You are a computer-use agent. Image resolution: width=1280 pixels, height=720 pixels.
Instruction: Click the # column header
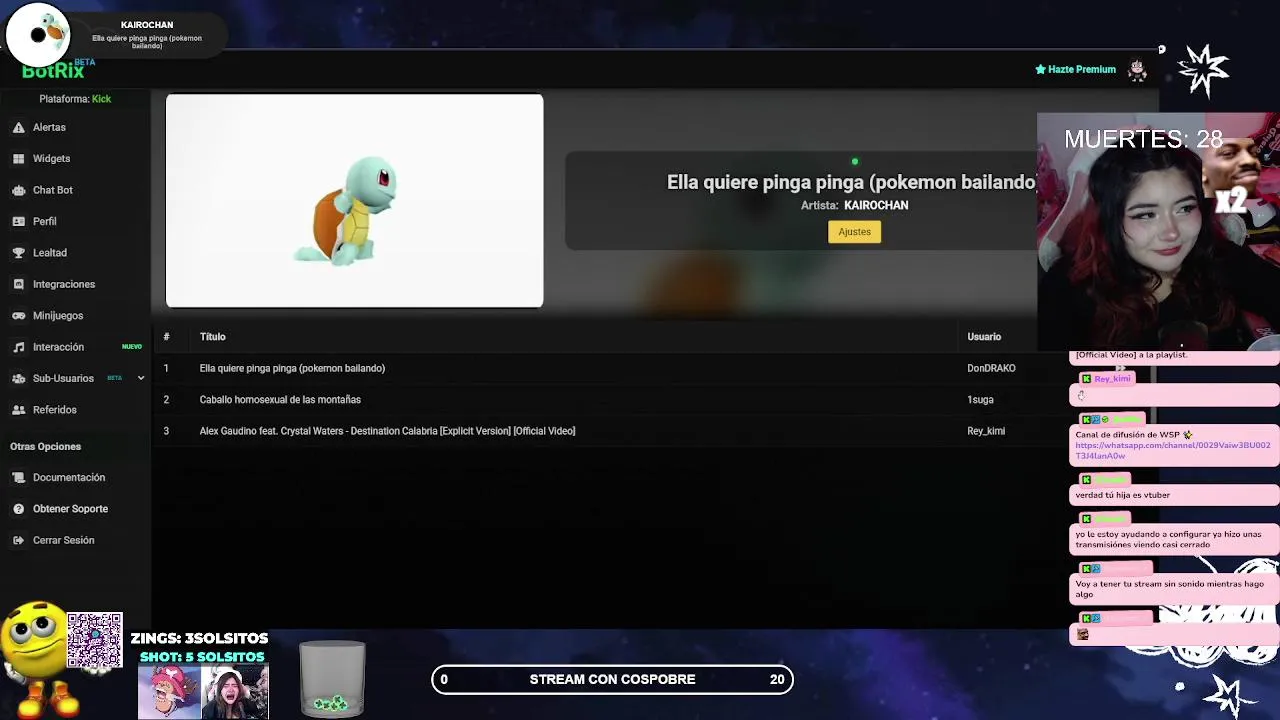click(x=166, y=337)
